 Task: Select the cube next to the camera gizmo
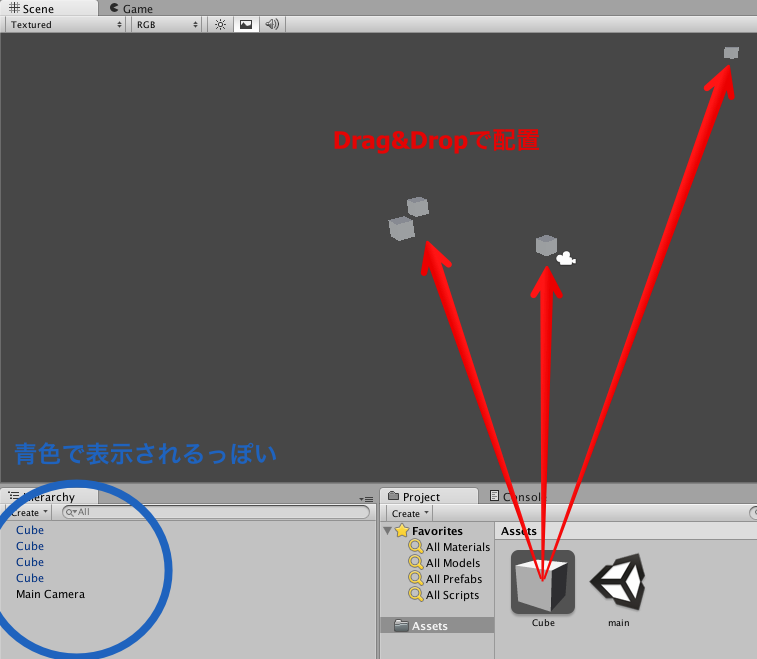click(x=547, y=245)
